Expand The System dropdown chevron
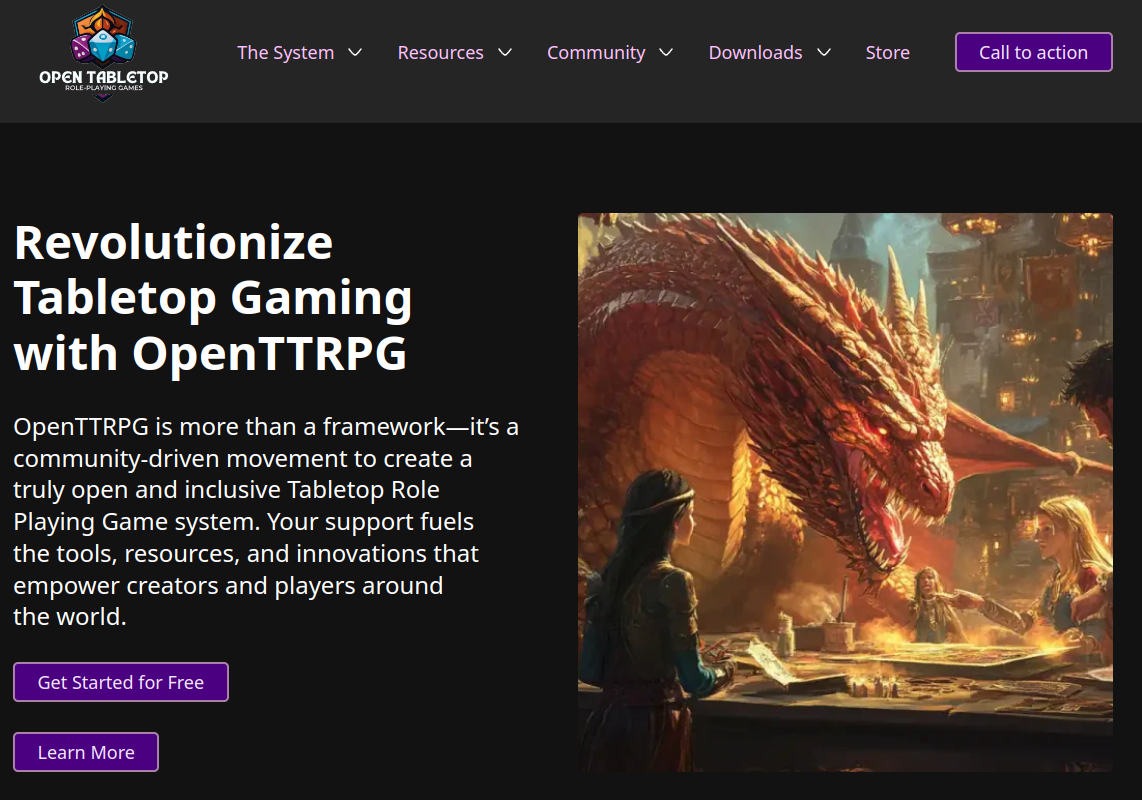The width and height of the screenshot is (1142, 800). [355, 52]
